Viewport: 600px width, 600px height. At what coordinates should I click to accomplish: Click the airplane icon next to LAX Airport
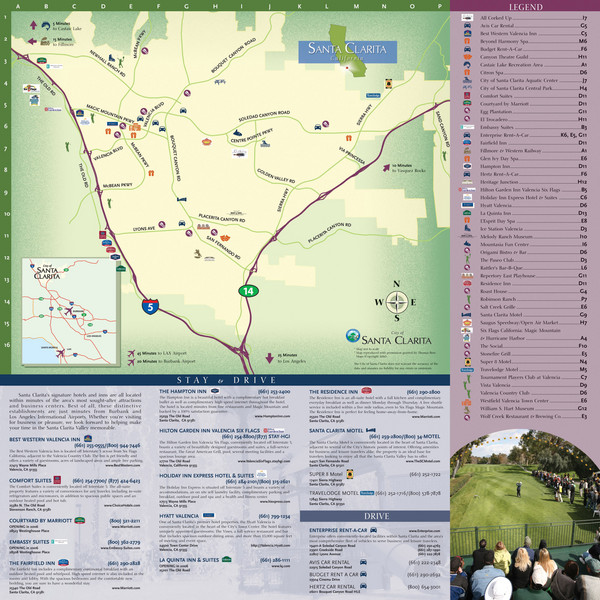[131, 353]
